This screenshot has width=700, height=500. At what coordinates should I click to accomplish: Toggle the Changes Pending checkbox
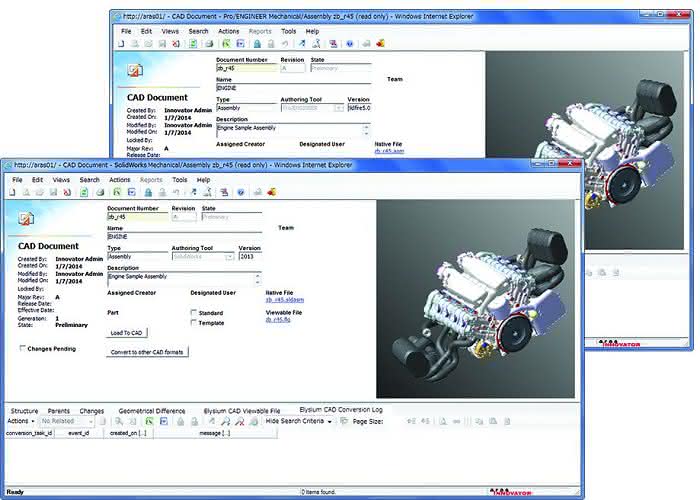[22, 348]
